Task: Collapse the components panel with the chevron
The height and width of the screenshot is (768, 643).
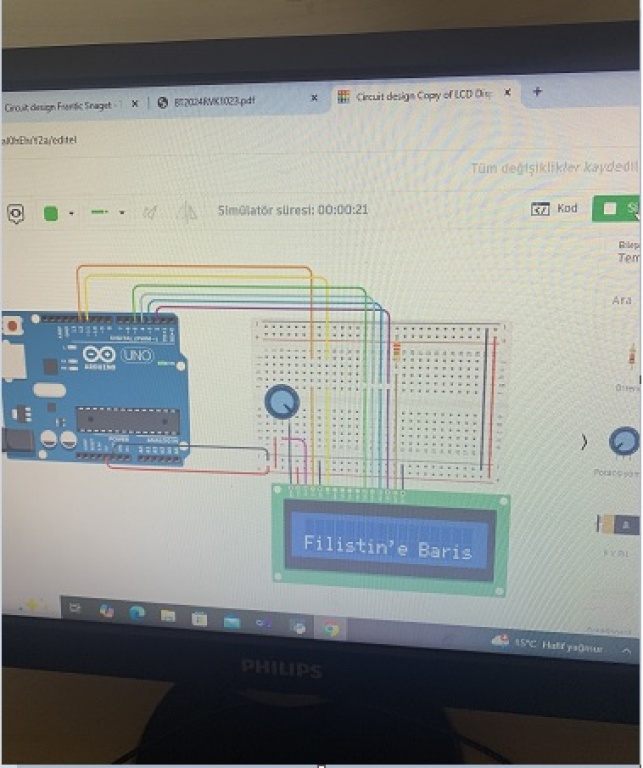Action: click(x=584, y=441)
